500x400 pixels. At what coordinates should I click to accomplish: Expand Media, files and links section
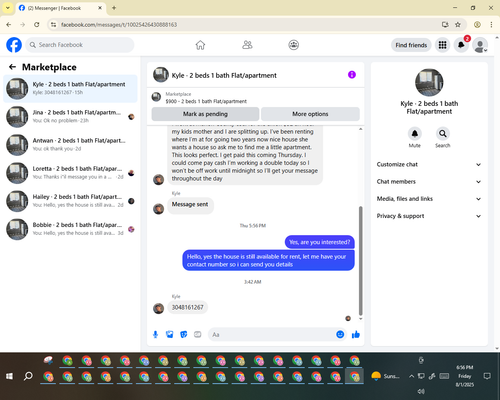tap(429, 199)
